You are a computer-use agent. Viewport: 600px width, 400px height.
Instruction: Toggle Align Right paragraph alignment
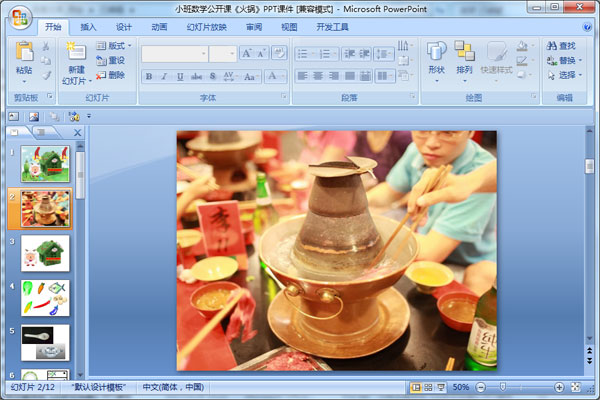tap(334, 76)
